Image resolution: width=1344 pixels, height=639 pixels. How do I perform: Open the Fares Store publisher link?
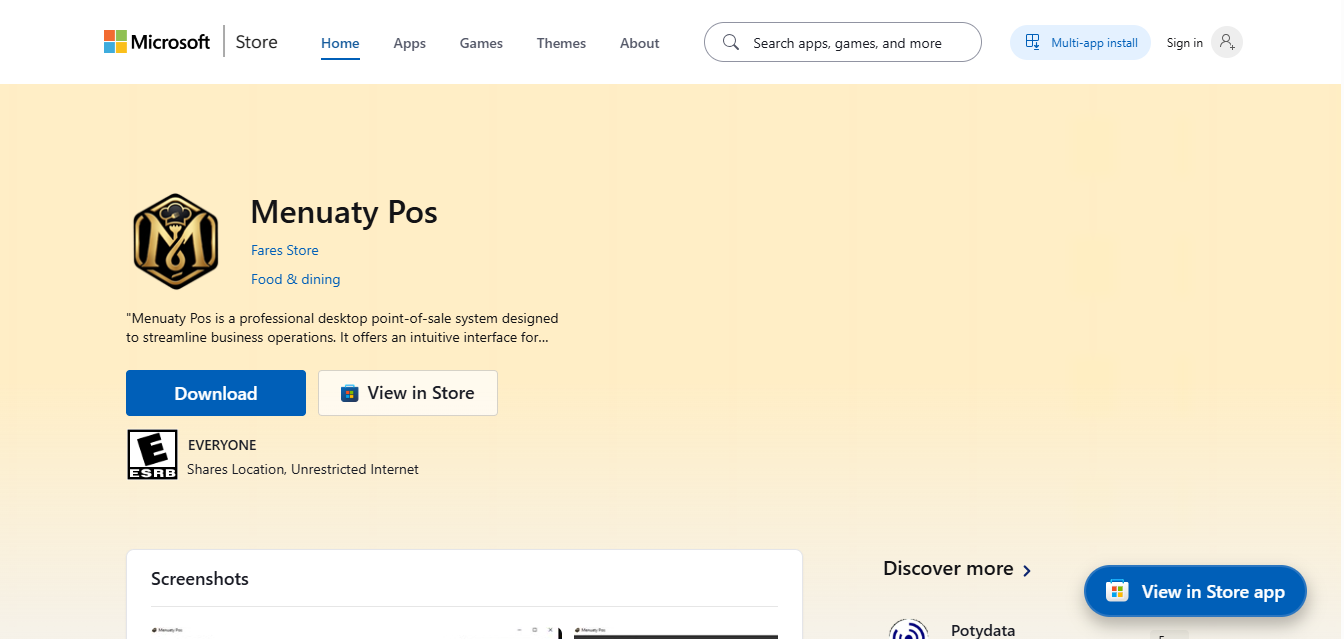[x=285, y=250]
